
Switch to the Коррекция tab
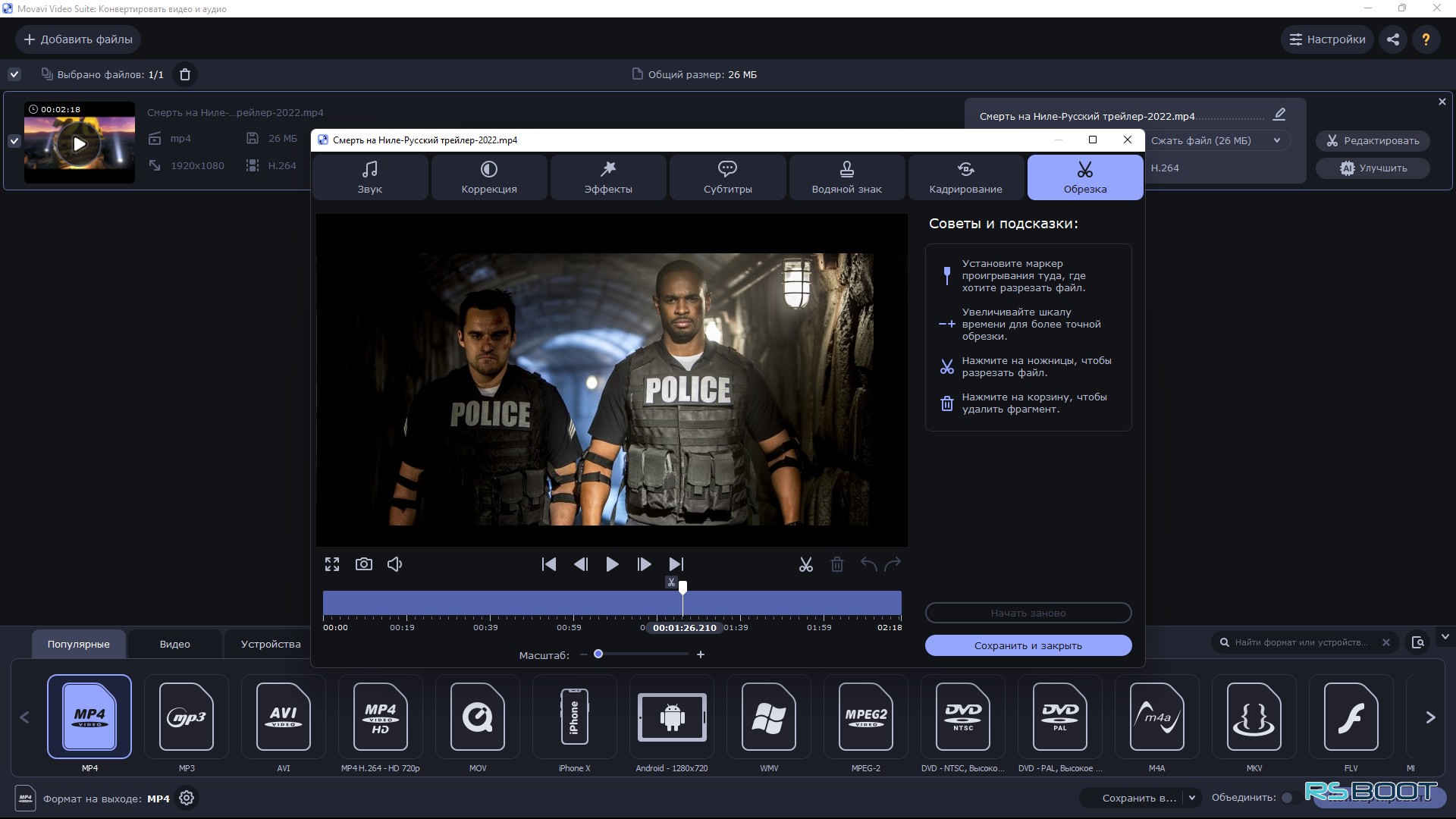pyautogui.click(x=489, y=177)
